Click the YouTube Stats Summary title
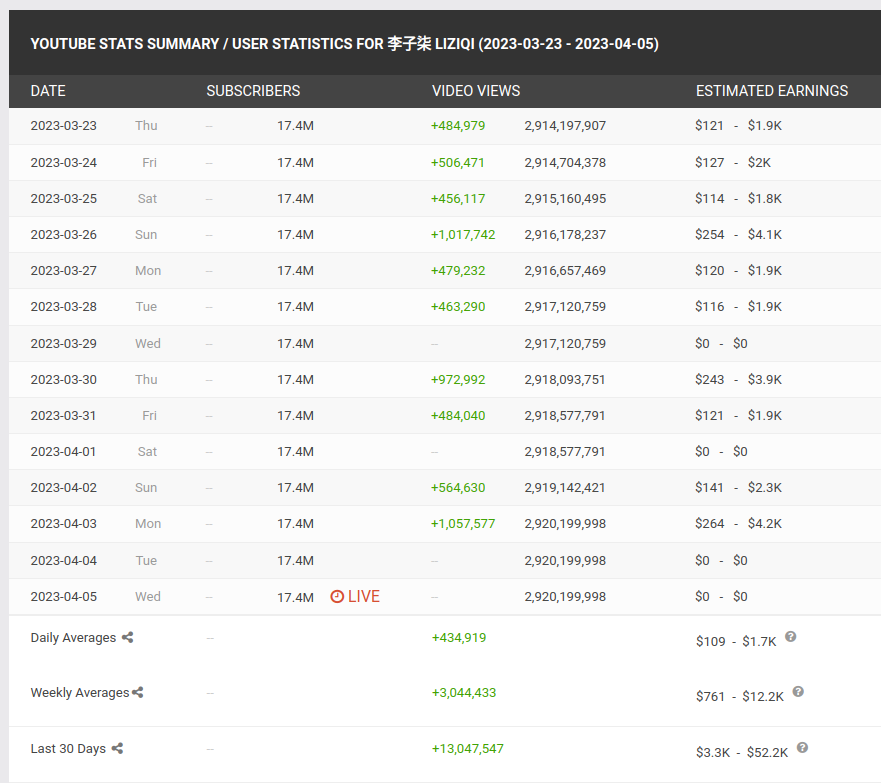The width and height of the screenshot is (881, 783). (x=344, y=44)
